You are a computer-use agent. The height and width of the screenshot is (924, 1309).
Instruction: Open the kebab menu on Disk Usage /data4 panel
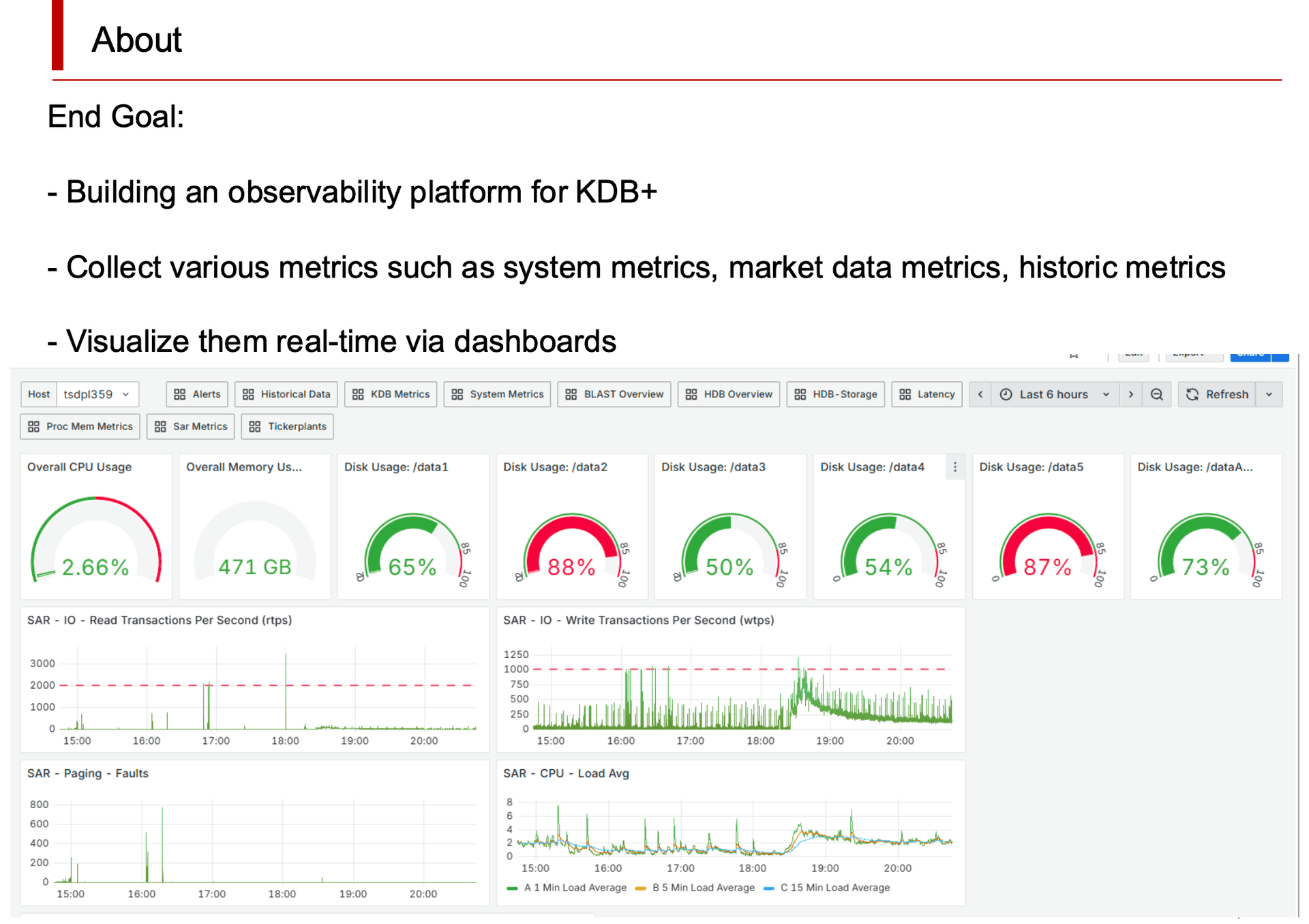[x=955, y=467]
